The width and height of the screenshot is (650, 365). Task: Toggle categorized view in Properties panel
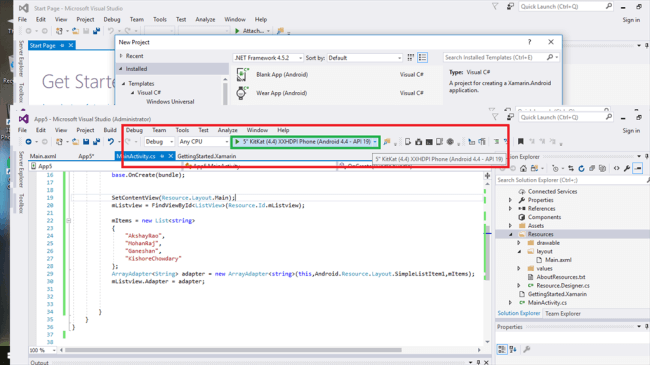pos(502,350)
